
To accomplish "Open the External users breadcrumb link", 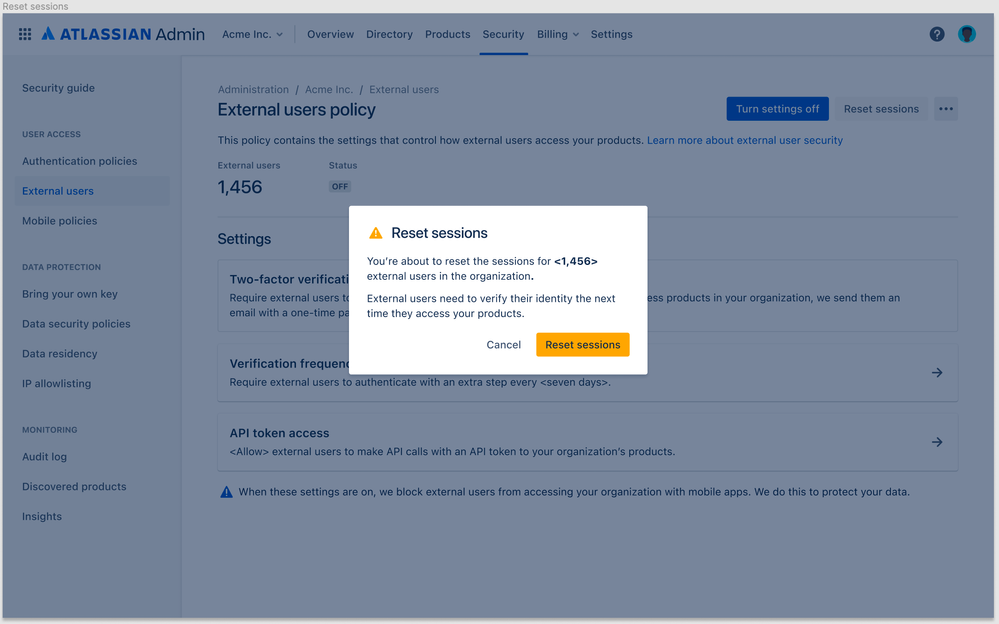I will pyautogui.click(x=404, y=90).
